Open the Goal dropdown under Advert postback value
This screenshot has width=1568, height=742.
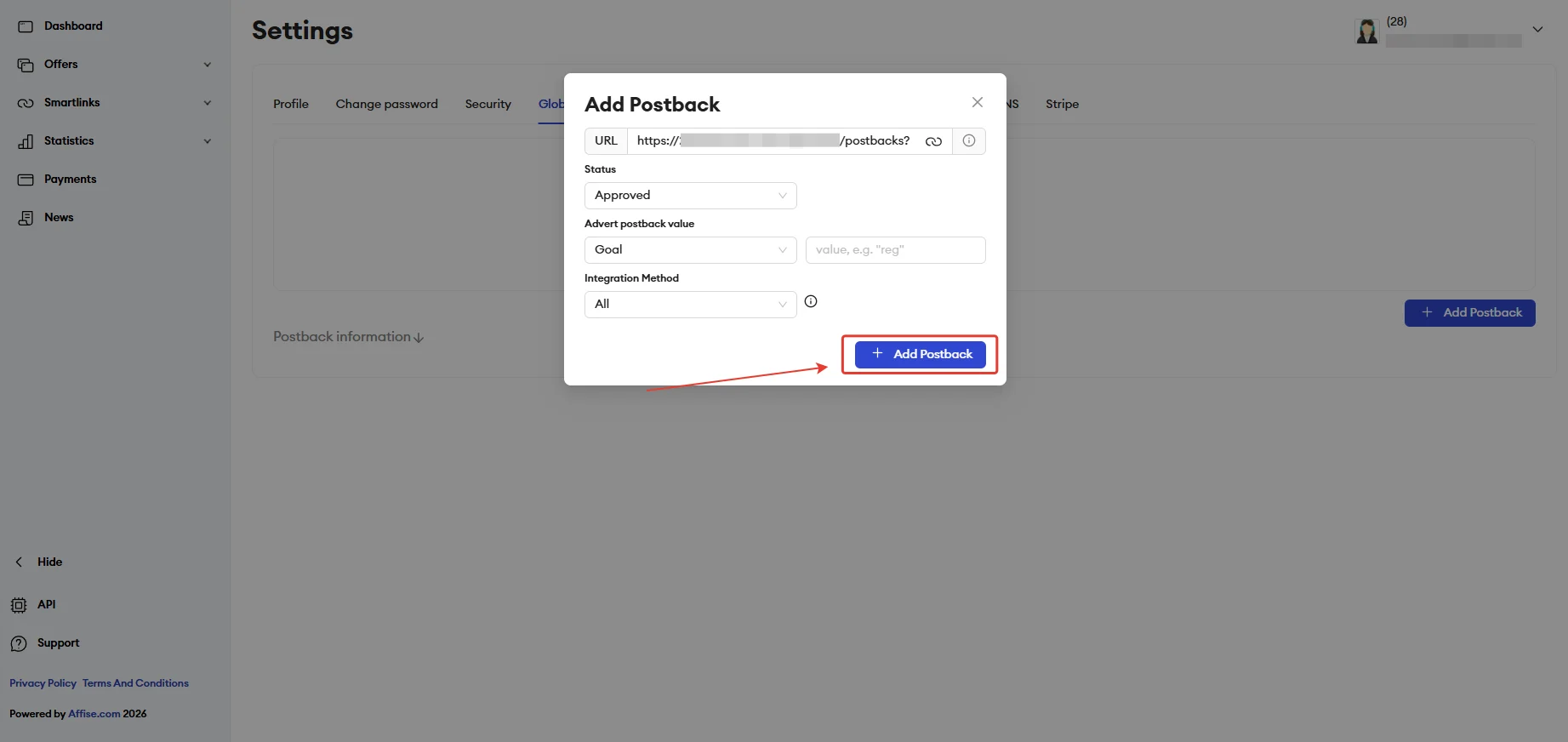pos(690,250)
